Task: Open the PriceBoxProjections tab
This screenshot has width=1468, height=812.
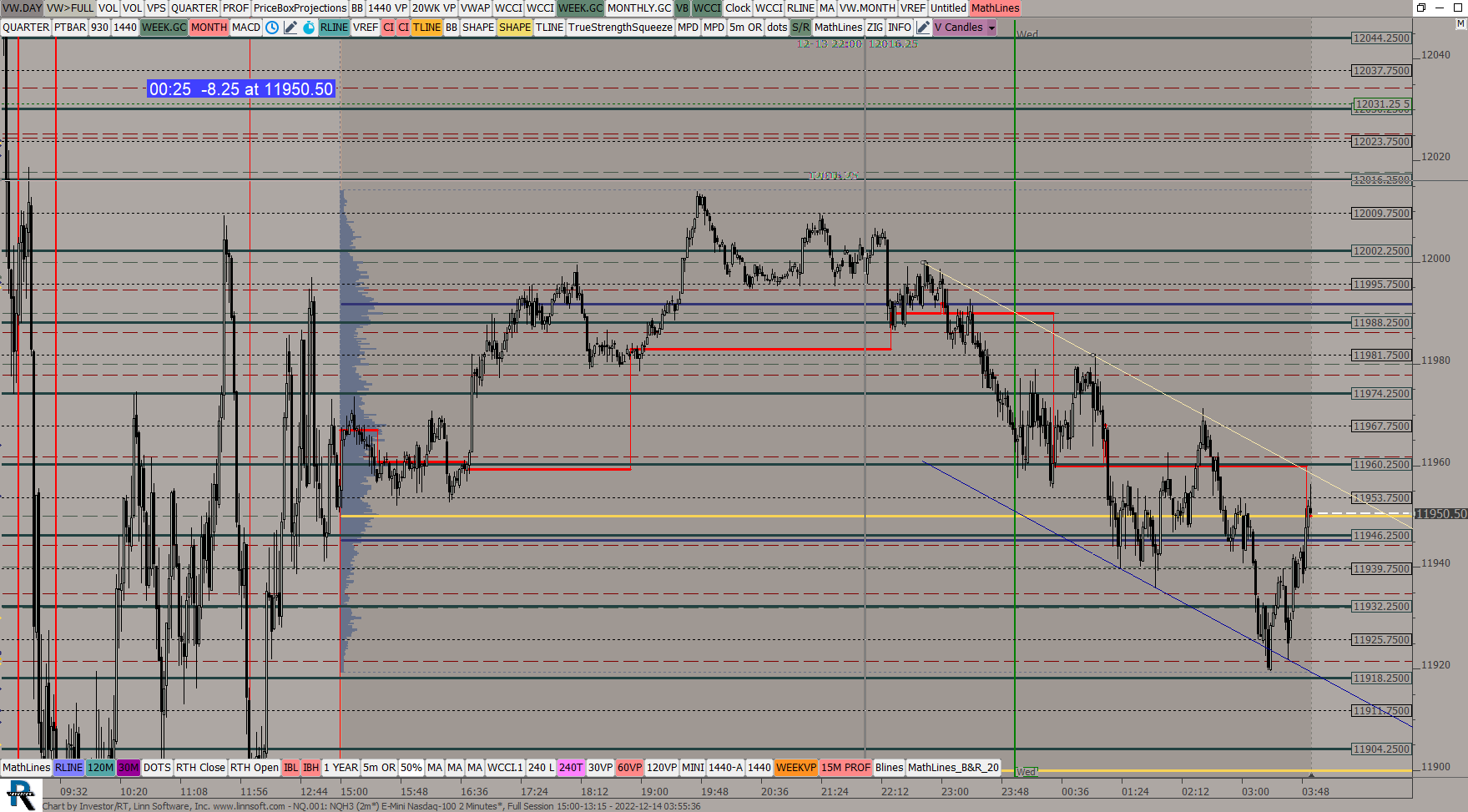Action: pos(300,8)
